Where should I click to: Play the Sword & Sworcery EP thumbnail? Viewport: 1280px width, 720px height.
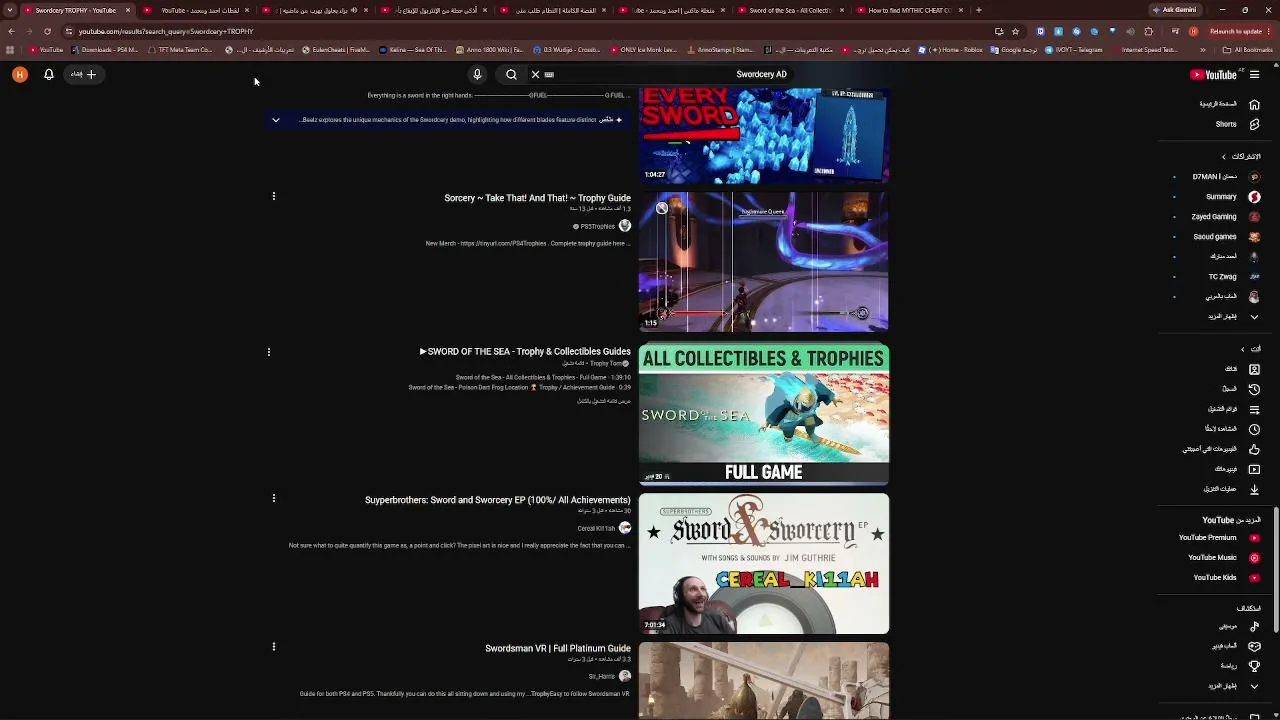point(764,564)
